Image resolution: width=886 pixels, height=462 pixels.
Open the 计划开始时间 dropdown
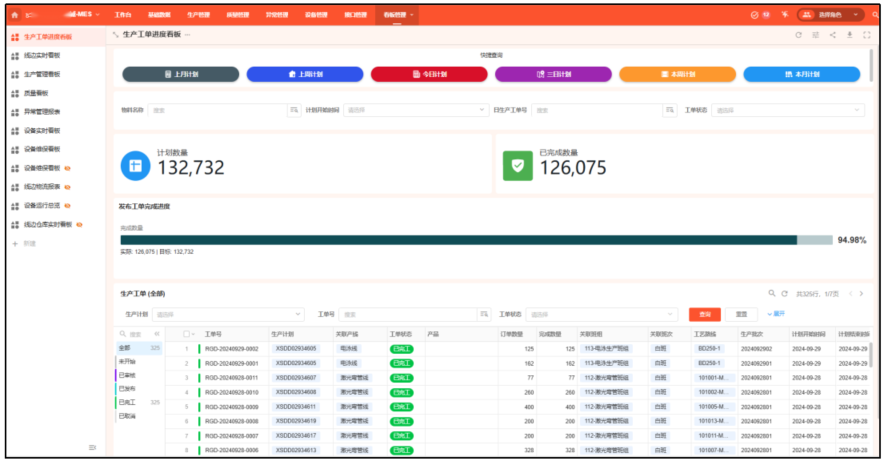[x=416, y=110]
